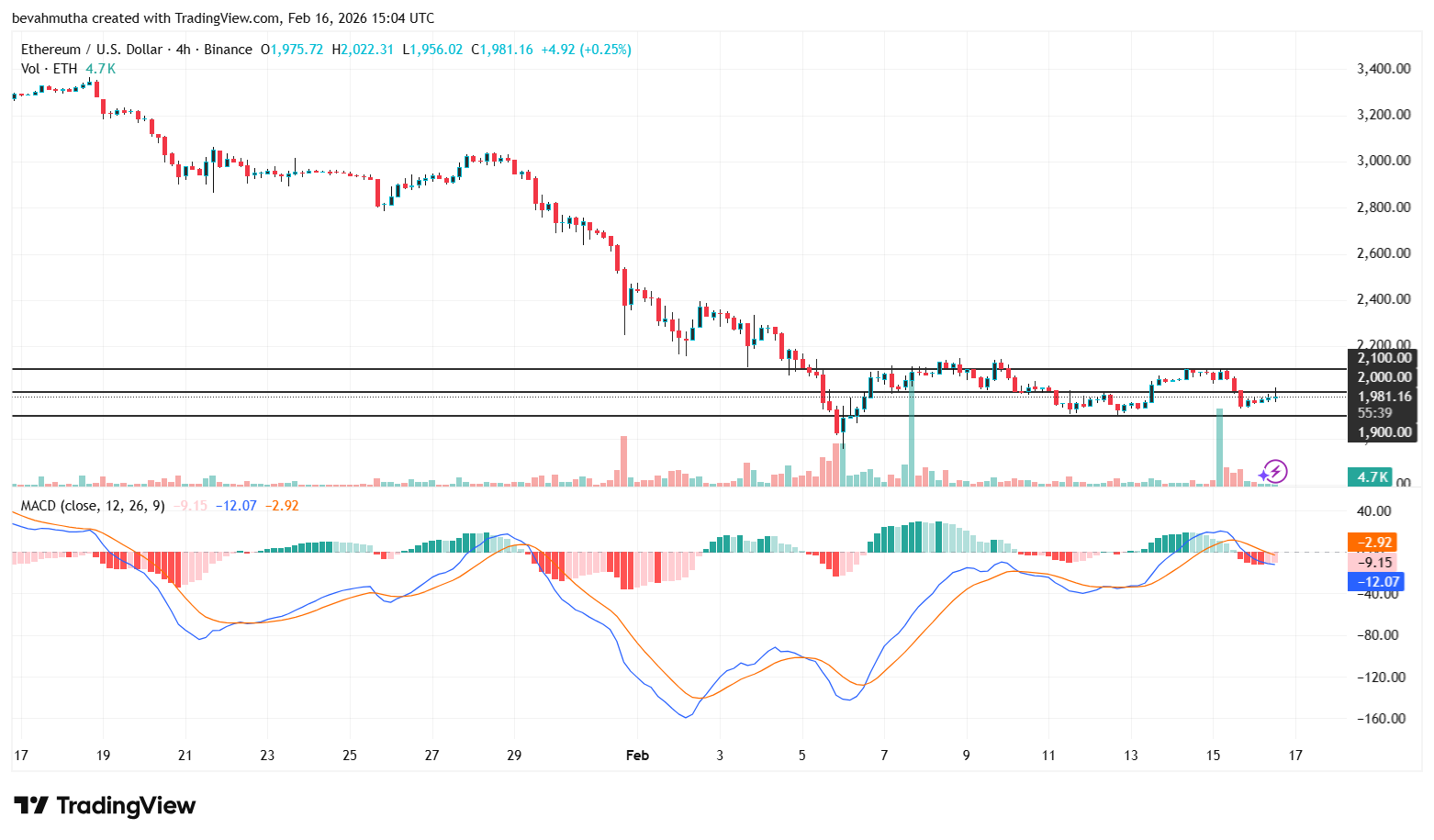The width and height of the screenshot is (1434, 840).
Task: Click the orange -2.92 MACD value badge
Action: pyautogui.click(x=1373, y=542)
